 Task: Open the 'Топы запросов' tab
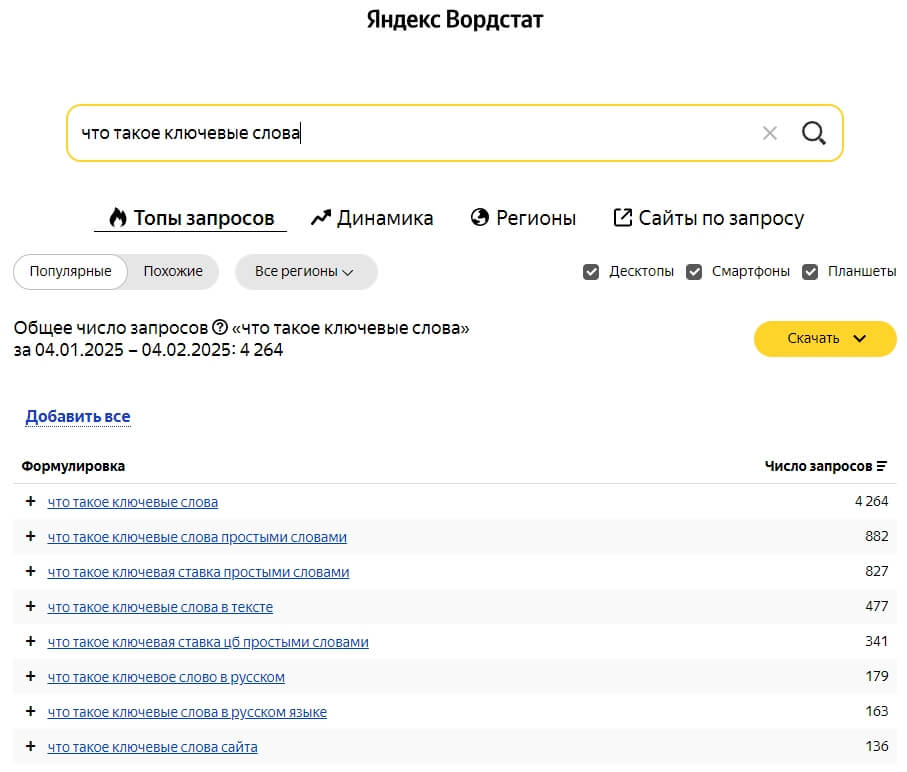pos(191,218)
